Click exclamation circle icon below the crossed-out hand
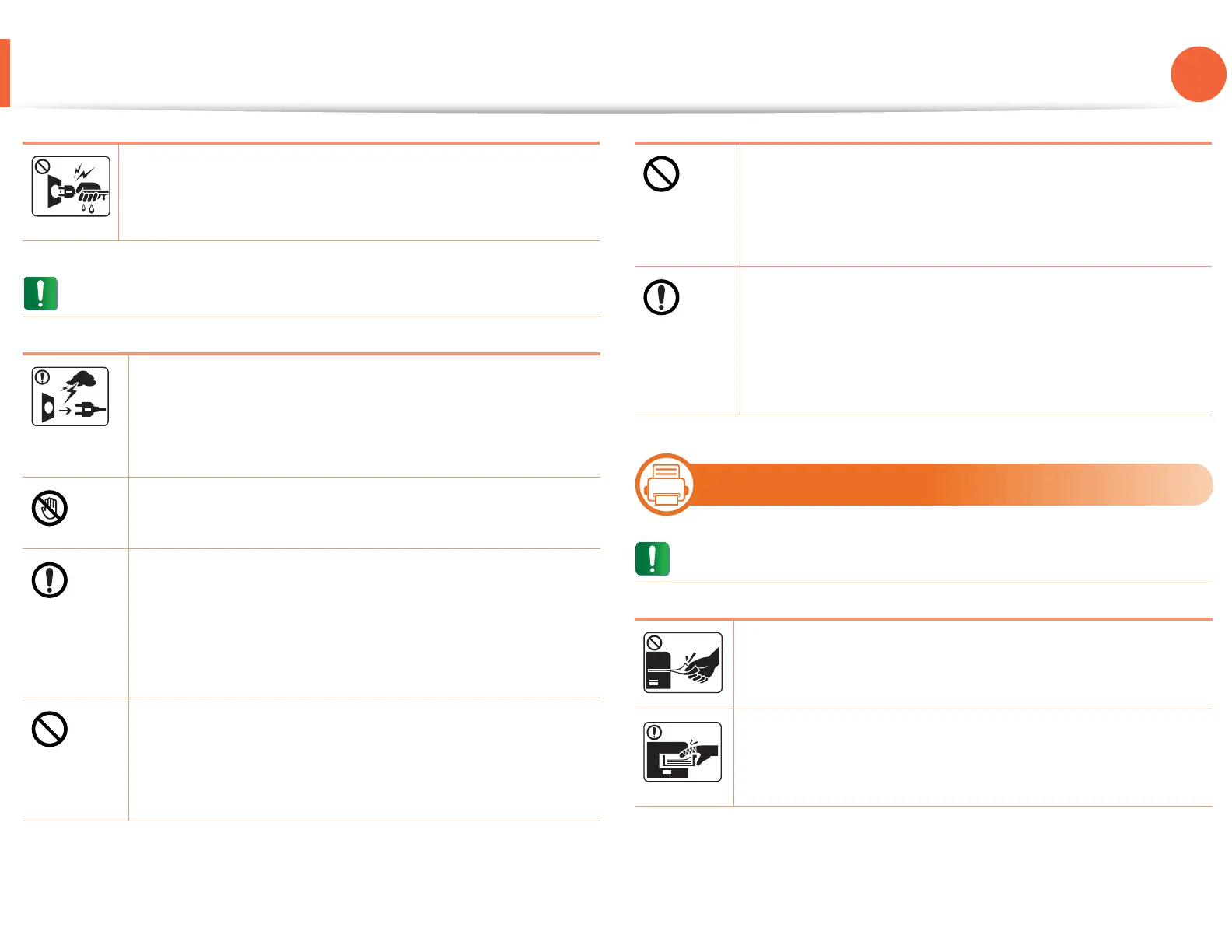The height and width of the screenshot is (952, 1232). point(50,580)
